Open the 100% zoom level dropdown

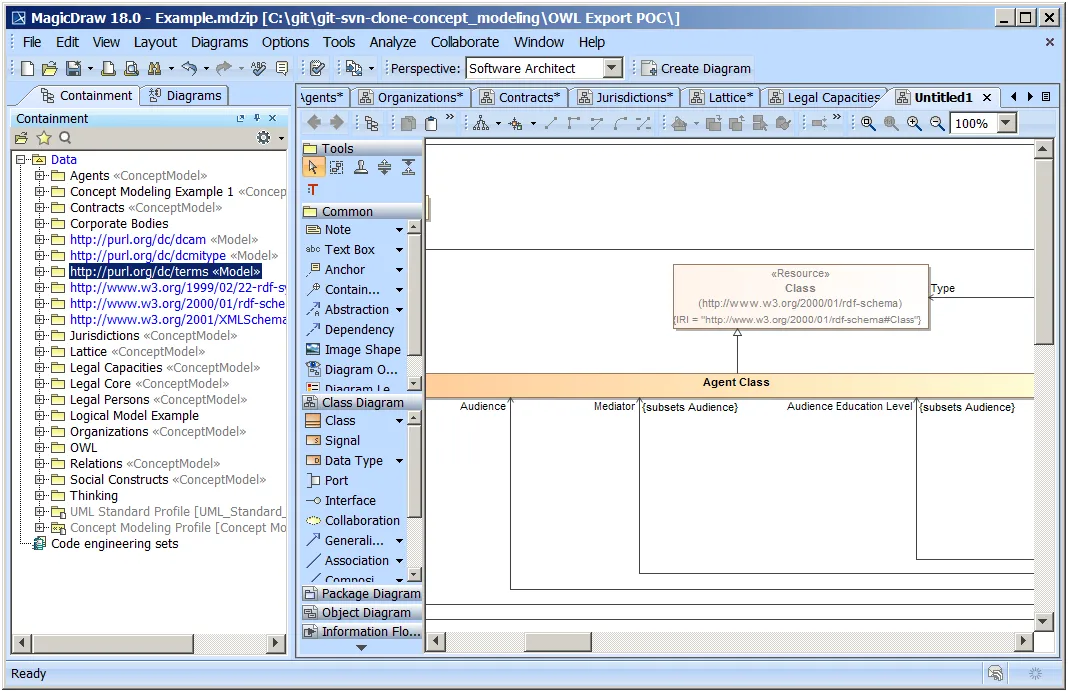[1006, 123]
